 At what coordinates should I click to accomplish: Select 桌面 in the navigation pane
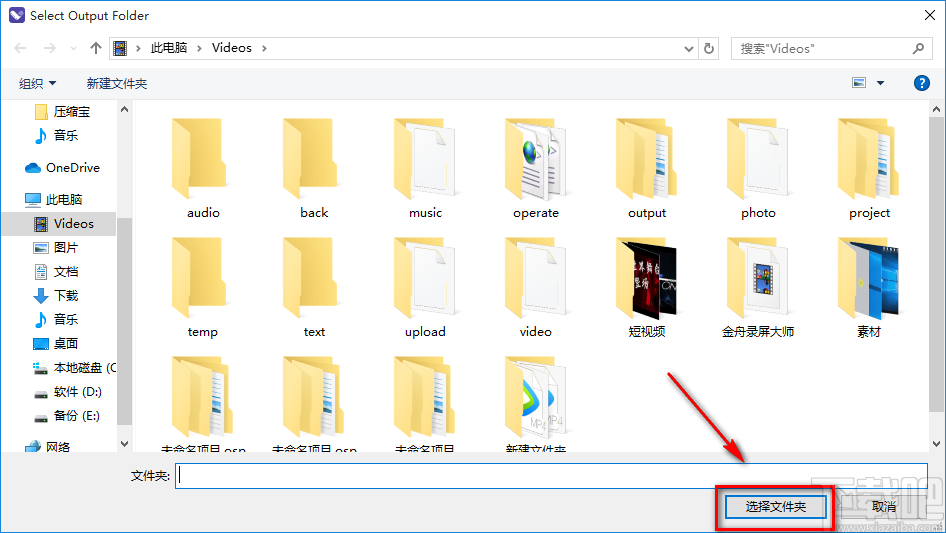coord(56,343)
